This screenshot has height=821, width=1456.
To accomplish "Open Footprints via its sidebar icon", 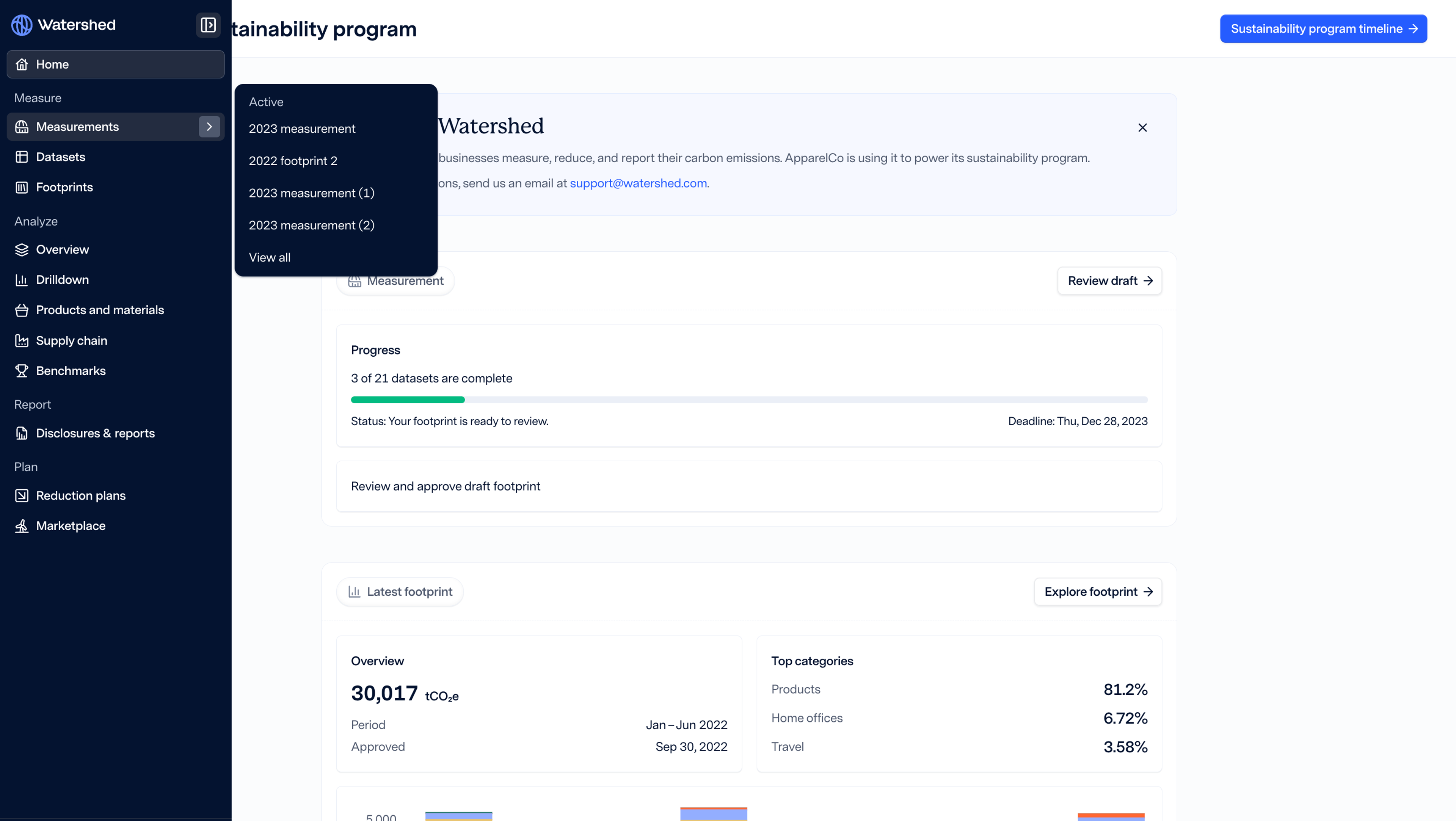I will (x=22, y=187).
